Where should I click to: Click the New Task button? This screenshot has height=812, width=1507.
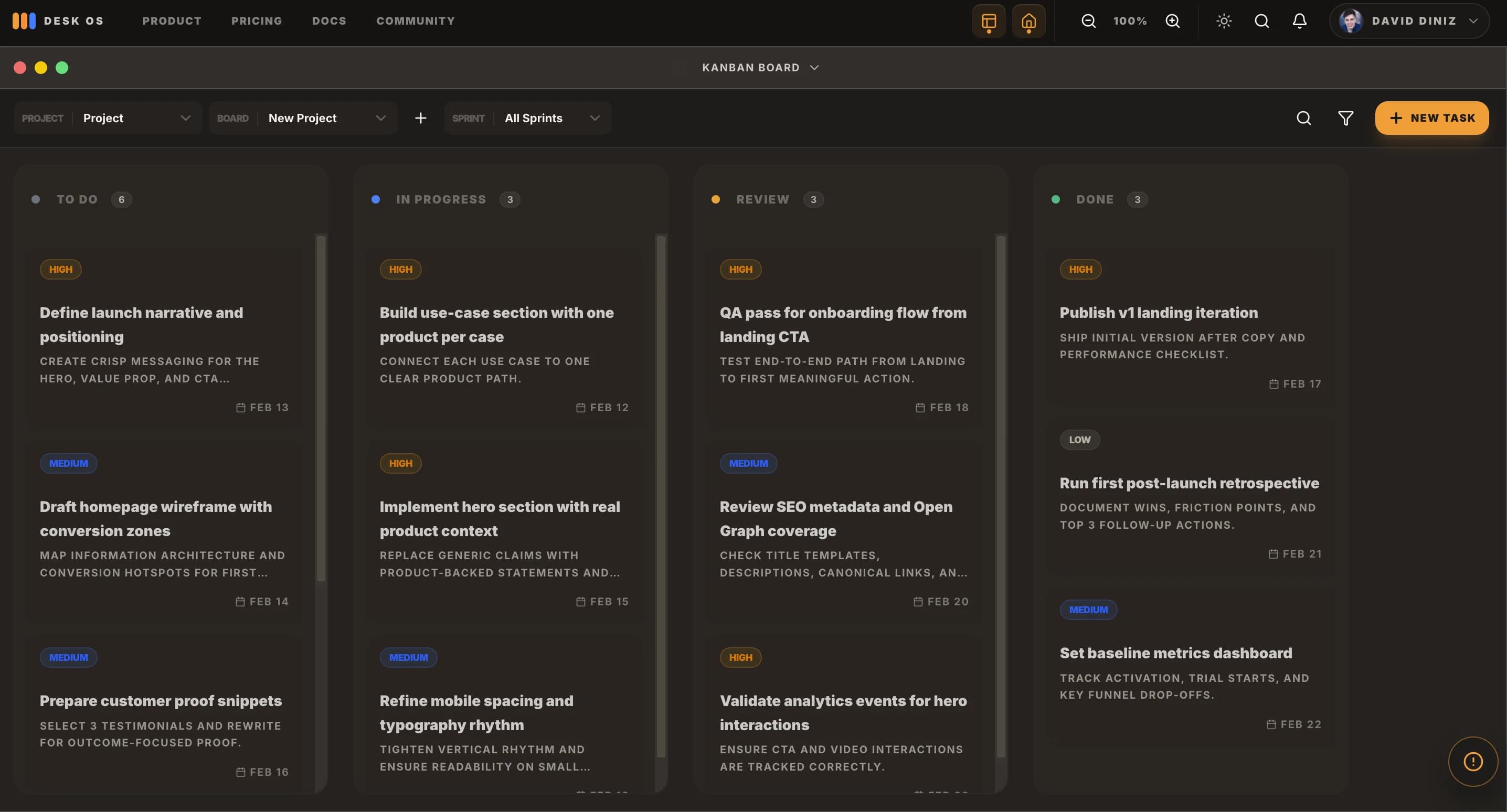pyautogui.click(x=1431, y=117)
